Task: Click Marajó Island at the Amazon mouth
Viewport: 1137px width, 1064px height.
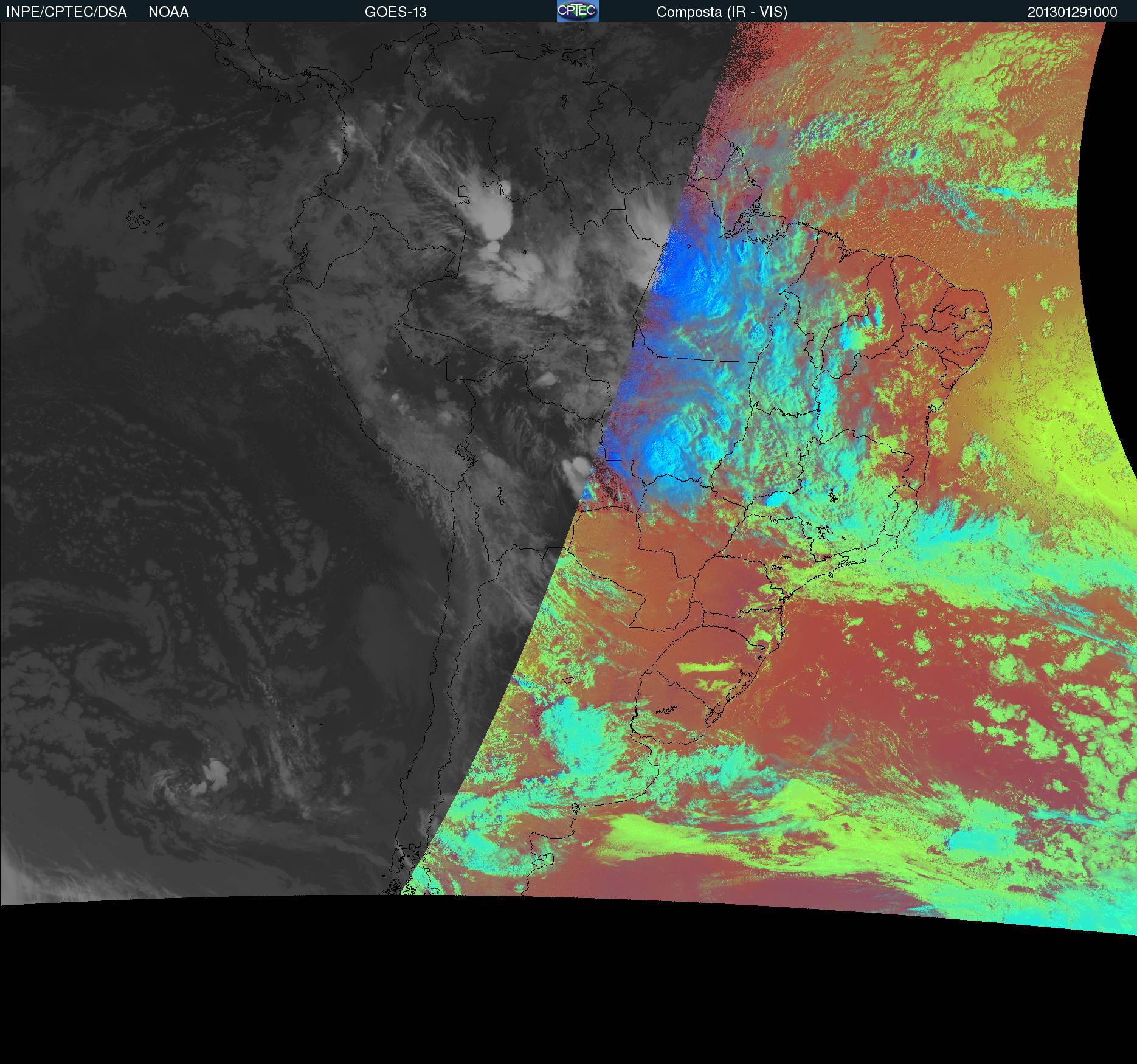Action: (x=754, y=213)
